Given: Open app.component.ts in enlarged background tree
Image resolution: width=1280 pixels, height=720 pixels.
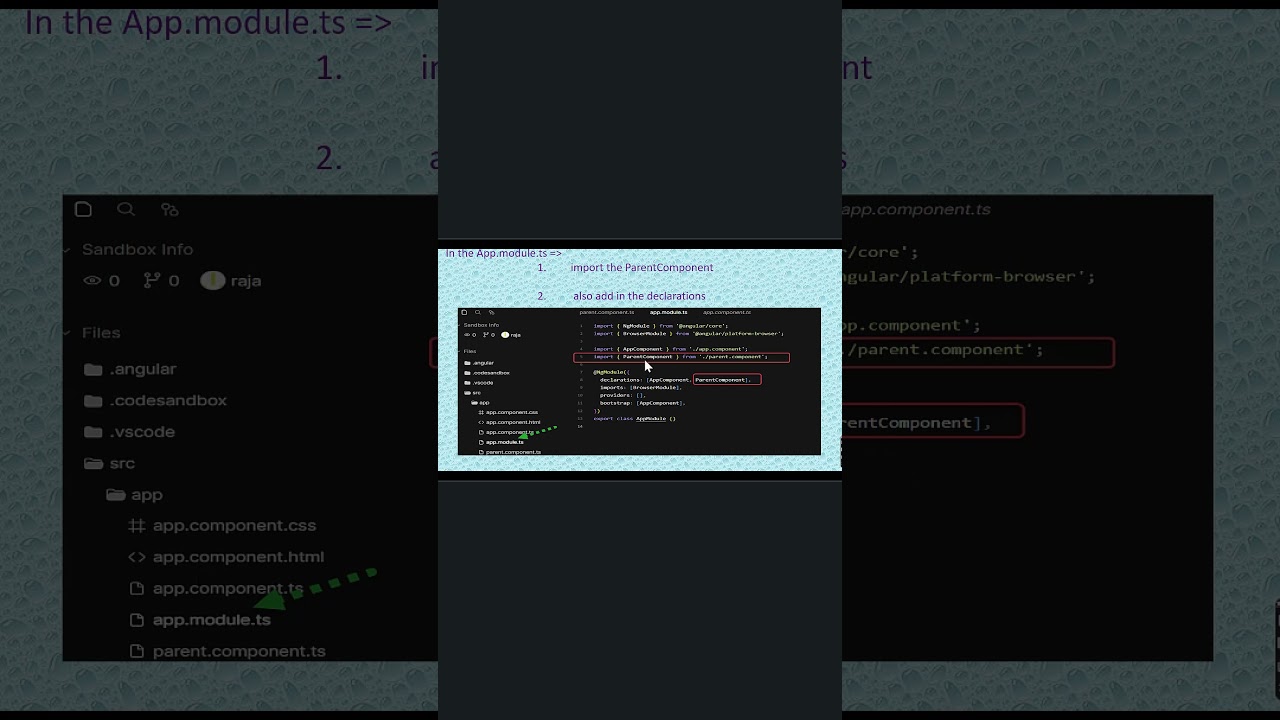Looking at the screenshot, I should [x=216, y=588].
